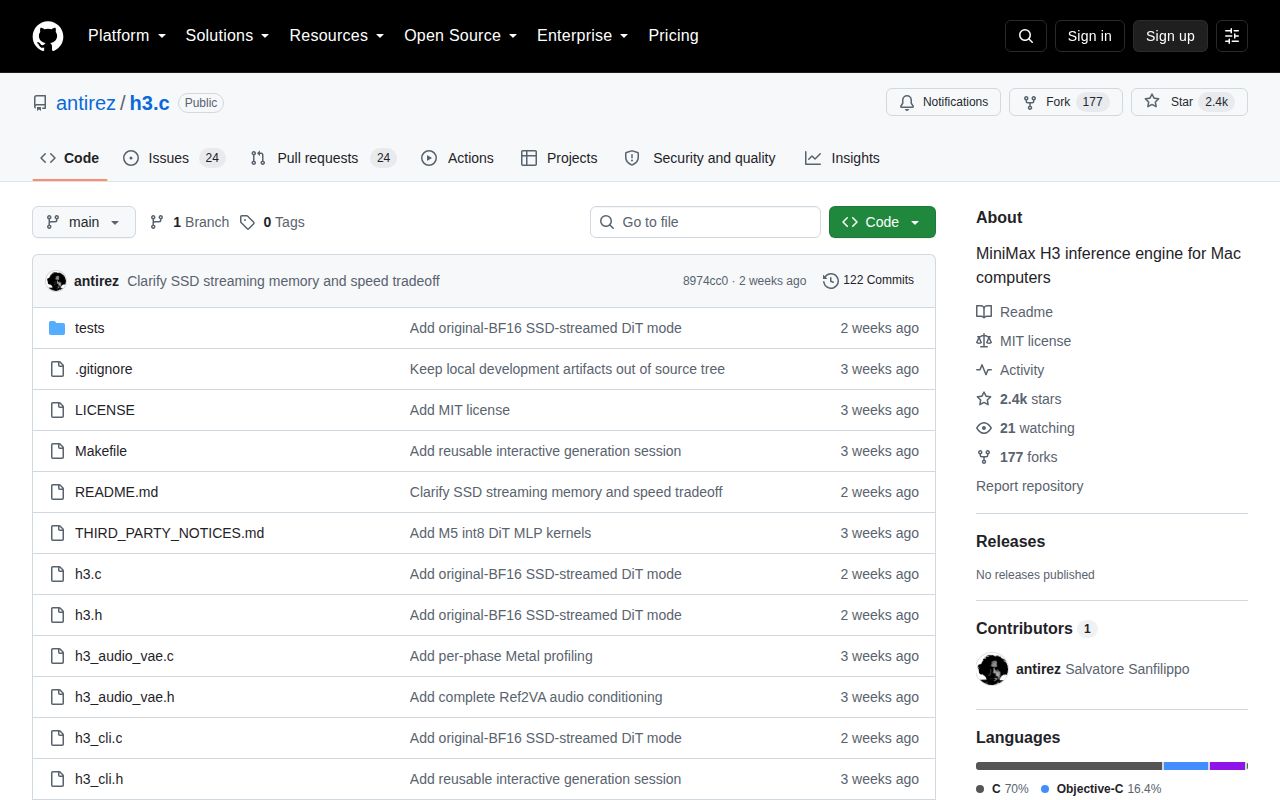Open the h3.c repository name link
This screenshot has width=1280, height=800.
[x=149, y=103]
